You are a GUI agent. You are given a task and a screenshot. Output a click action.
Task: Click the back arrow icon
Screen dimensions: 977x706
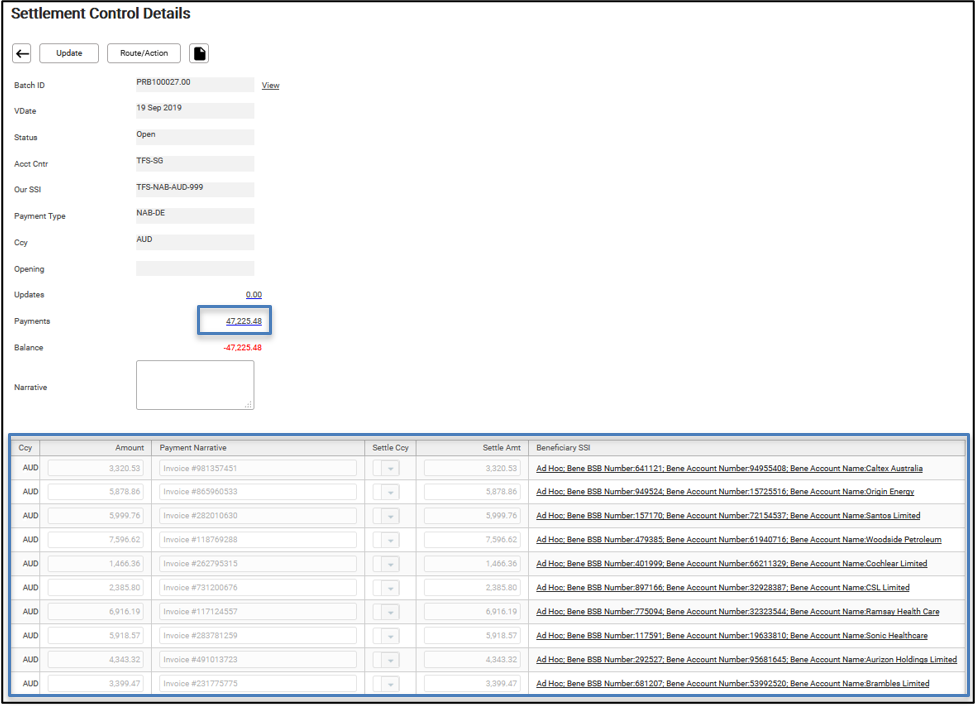(x=22, y=54)
